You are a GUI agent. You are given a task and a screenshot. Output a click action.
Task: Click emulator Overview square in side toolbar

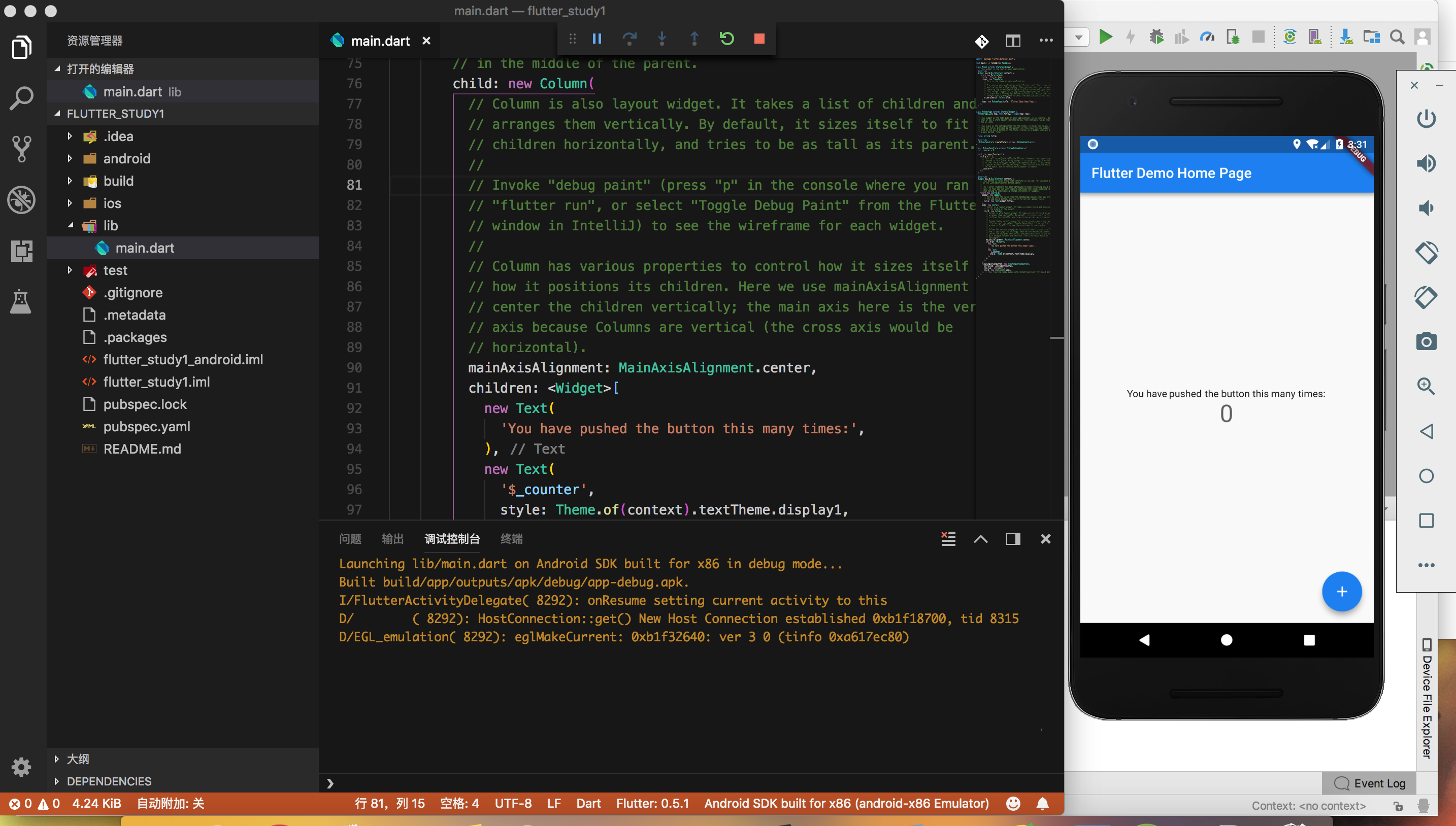tap(1427, 520)
